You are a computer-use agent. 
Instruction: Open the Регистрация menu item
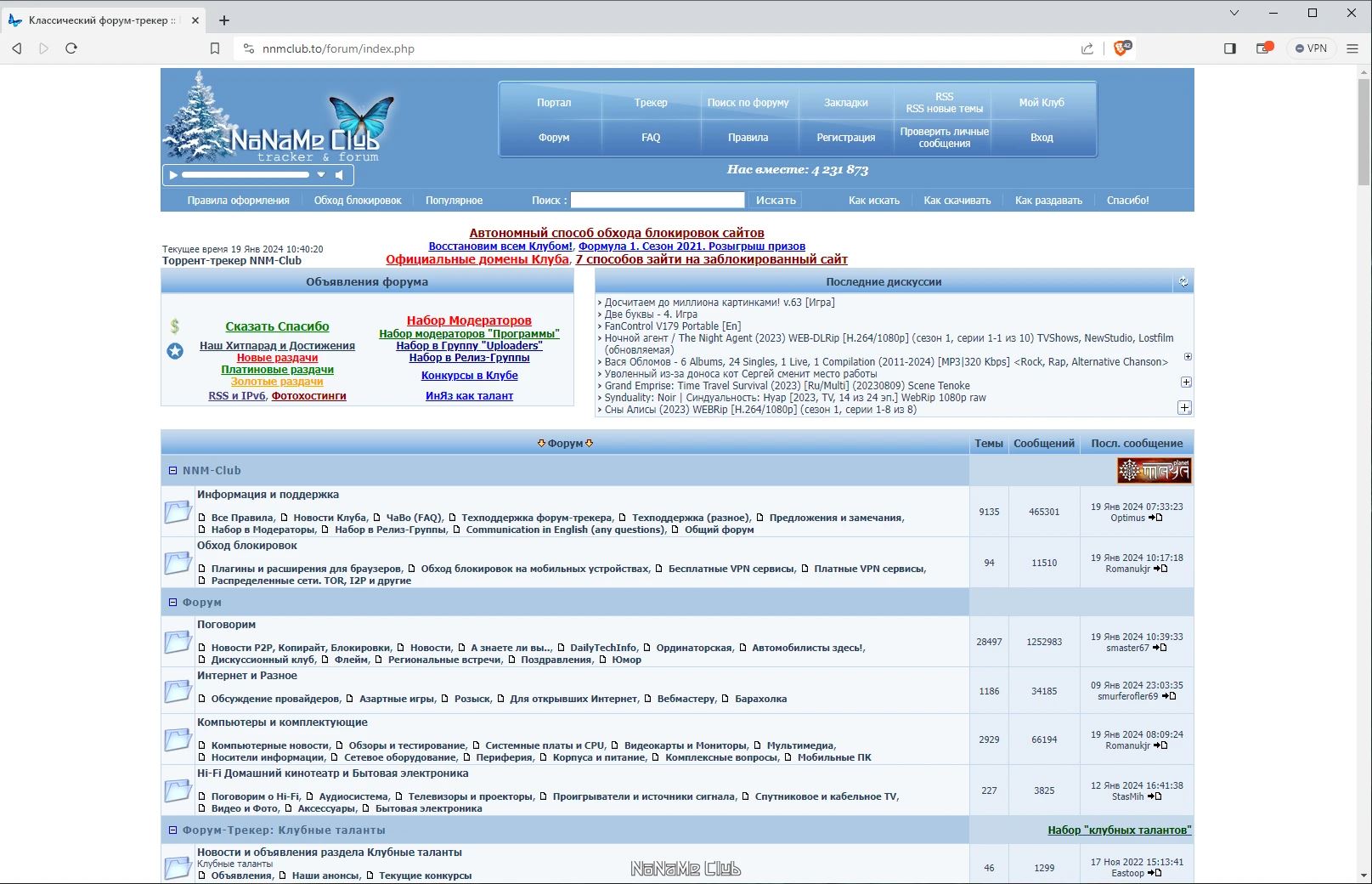tap(845, 138)
